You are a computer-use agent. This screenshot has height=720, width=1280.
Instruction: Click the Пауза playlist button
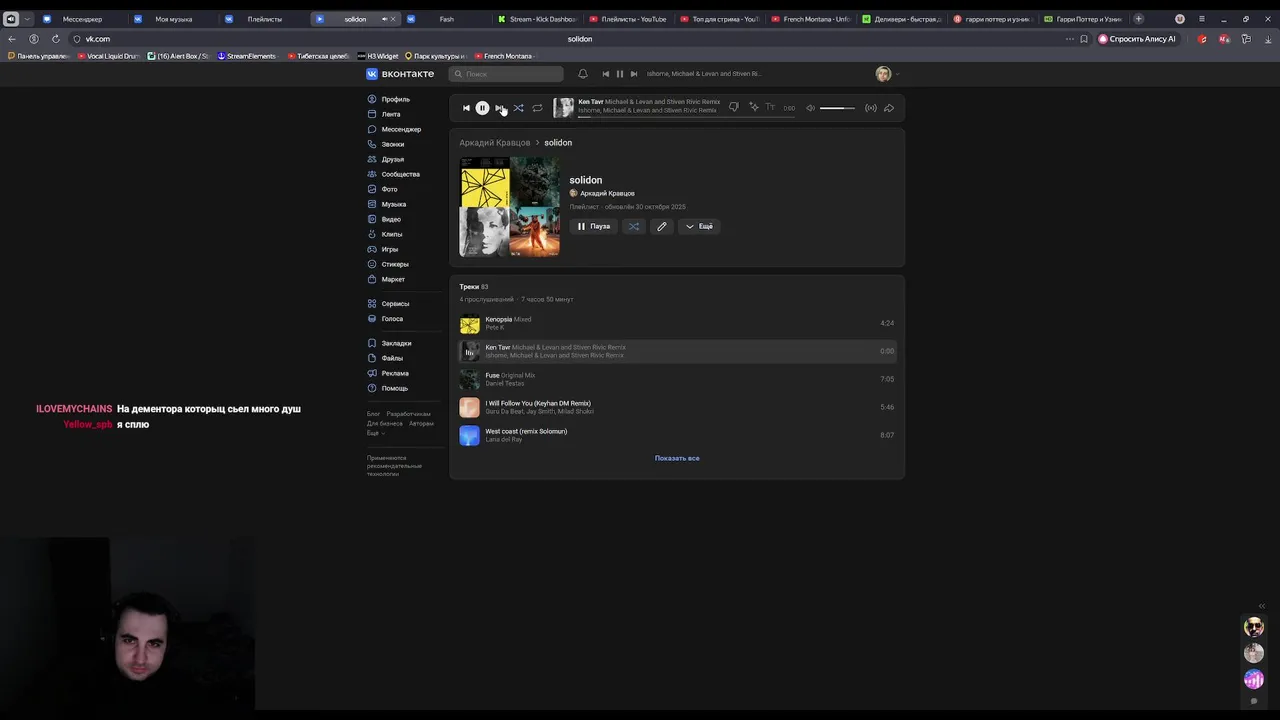(x=593, y=226)
